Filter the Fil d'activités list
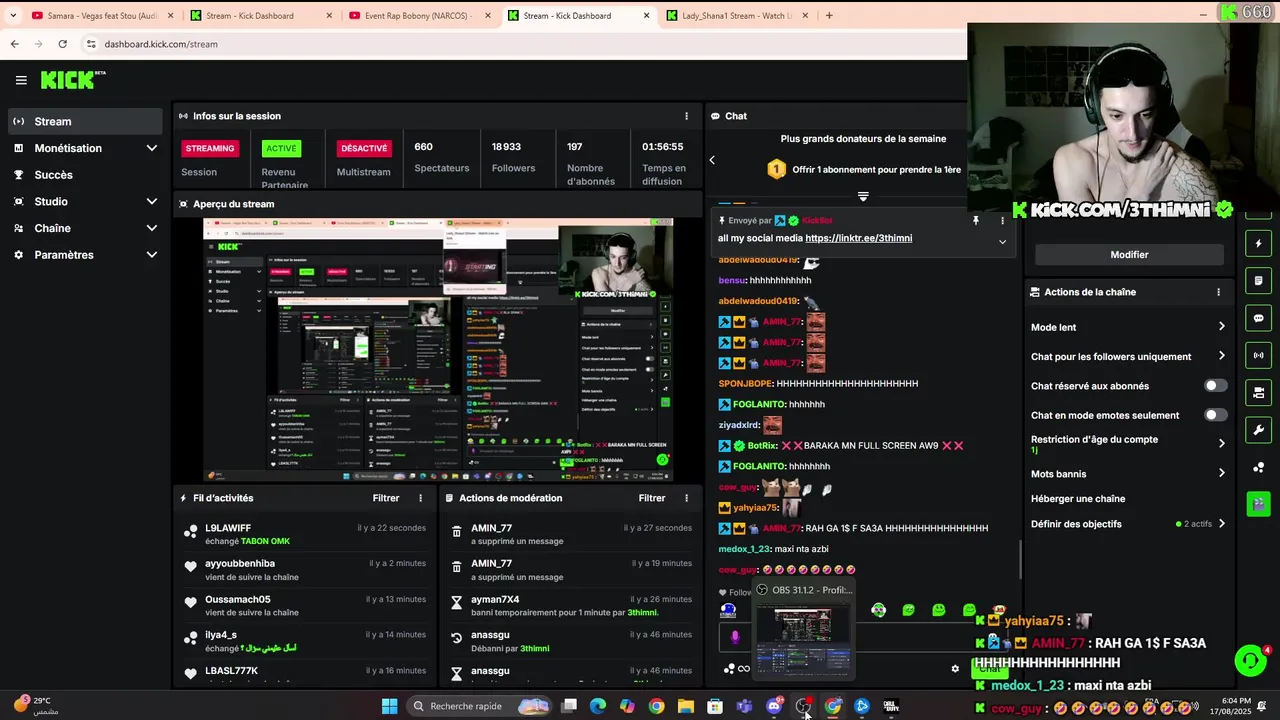 [x=386, y=498]
